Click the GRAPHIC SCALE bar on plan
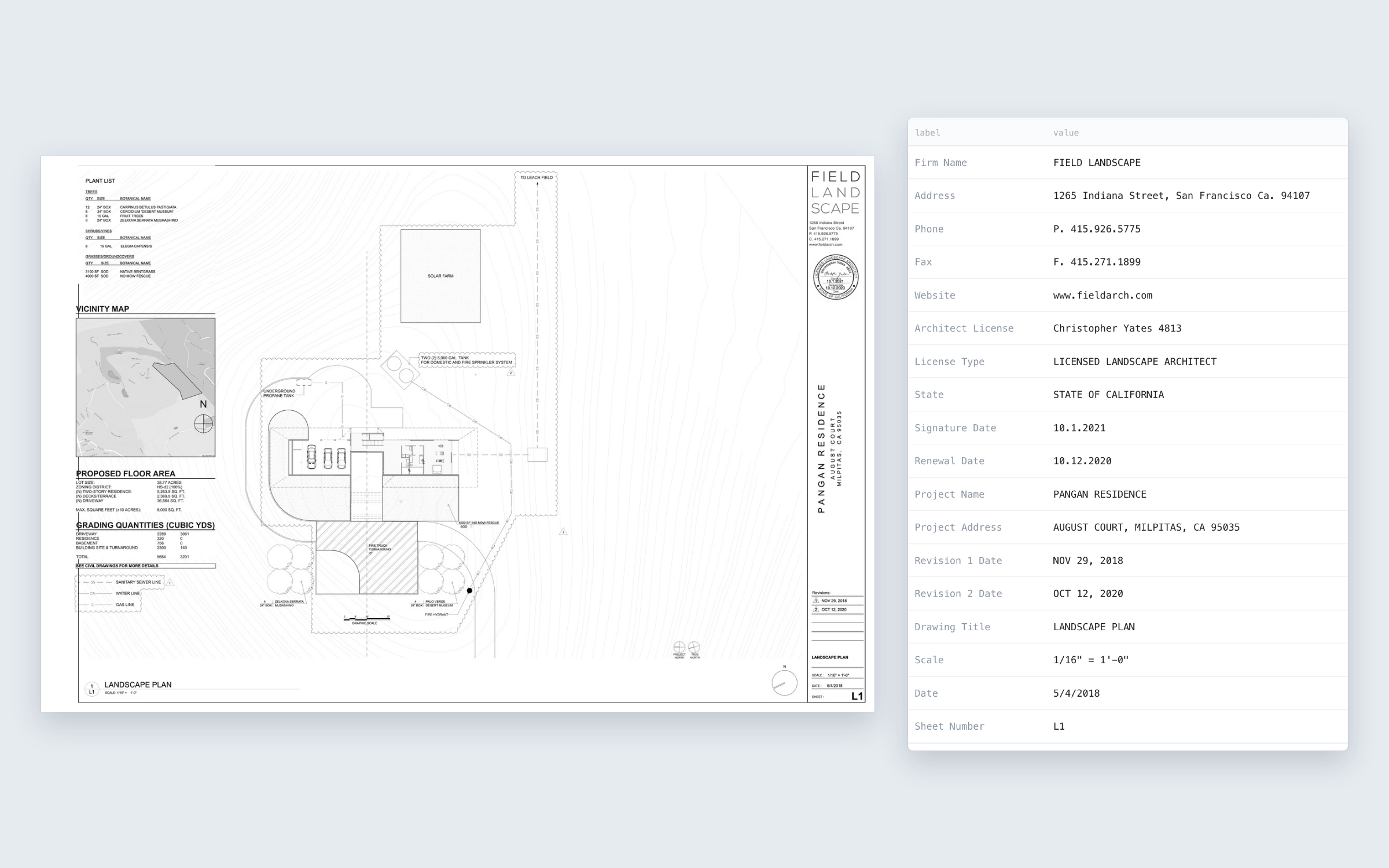This screenshot has height=868, width=1389. coord(367,617)
